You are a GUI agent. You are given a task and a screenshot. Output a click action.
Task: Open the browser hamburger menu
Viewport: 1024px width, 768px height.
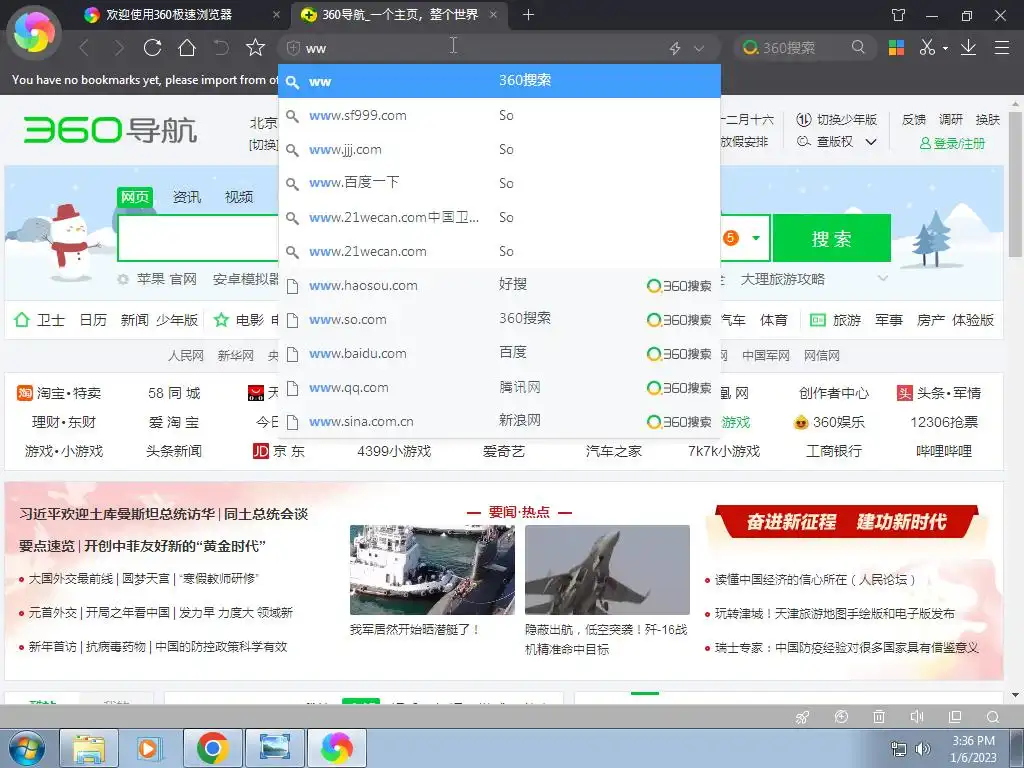click(x=1002, y=48)
